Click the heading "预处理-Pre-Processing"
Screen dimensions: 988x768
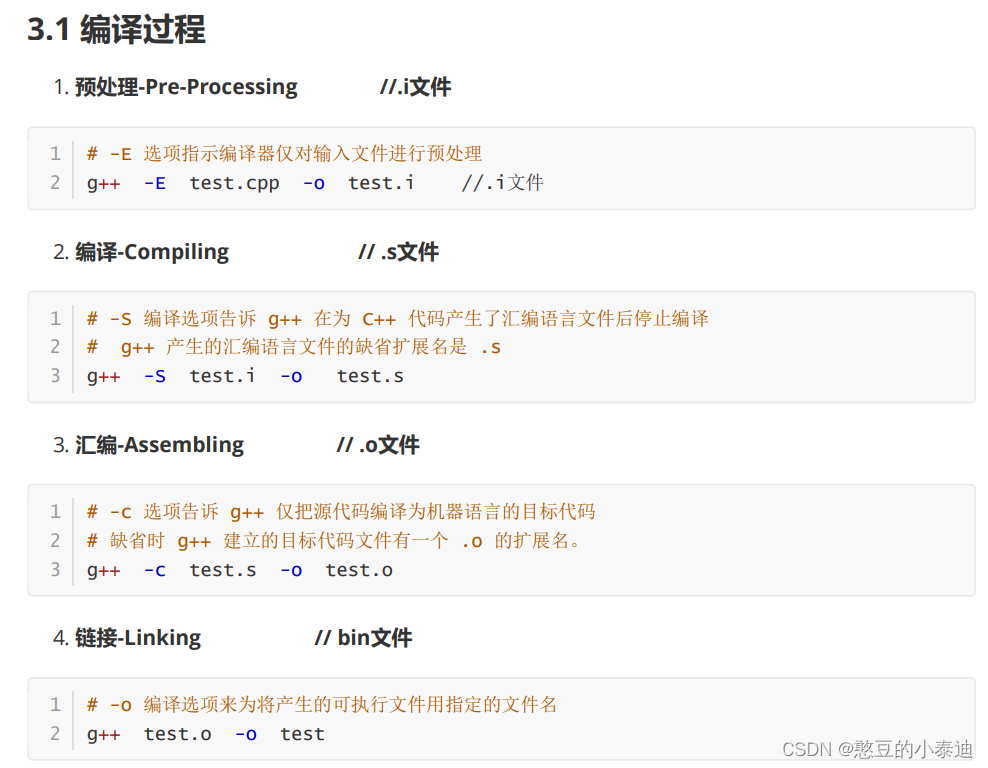click(187, 87)
